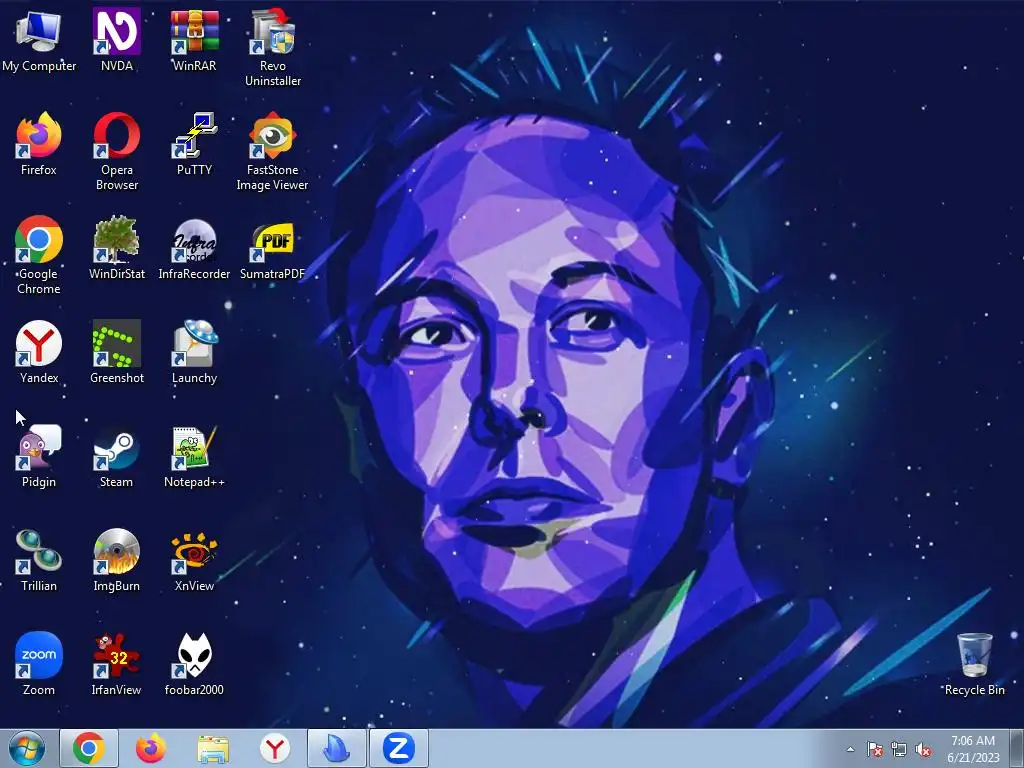Open WinRAR desktop shortcut
The width and height of the screenshot is (1024, 768).
click(x=194, y=40)
